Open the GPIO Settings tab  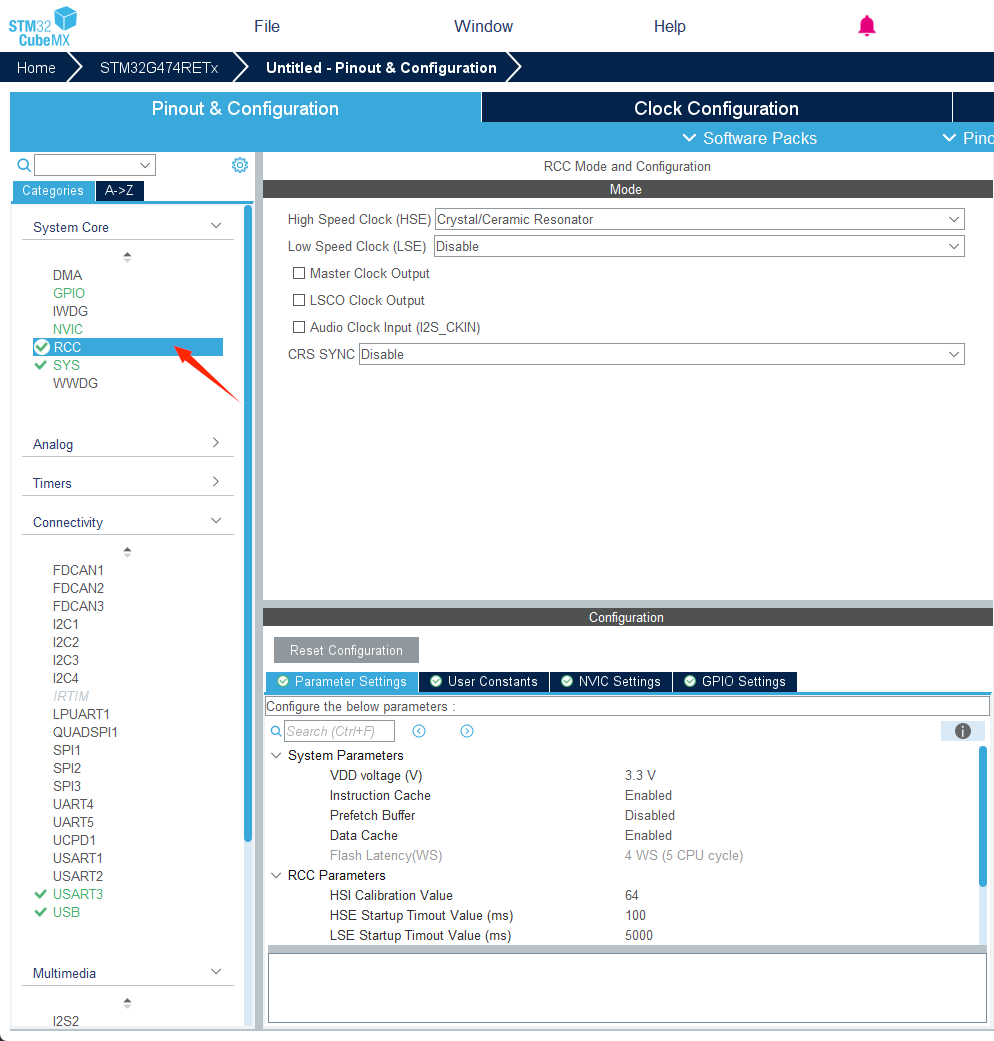[x=735, y=682]
